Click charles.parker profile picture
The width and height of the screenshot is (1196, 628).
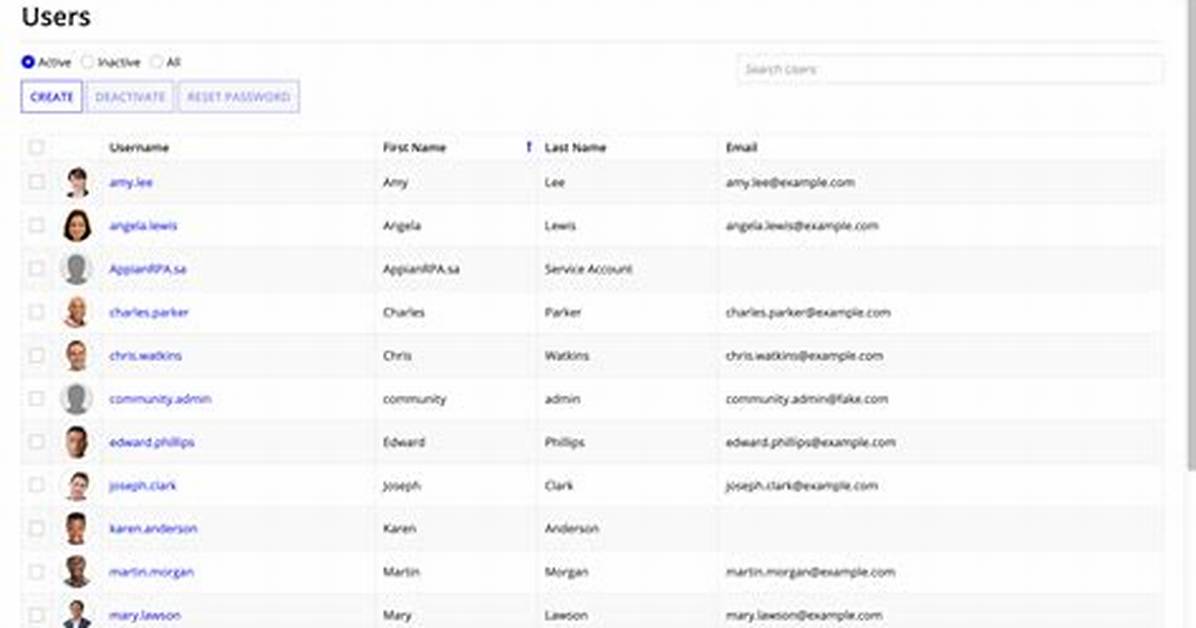point(76,312)
